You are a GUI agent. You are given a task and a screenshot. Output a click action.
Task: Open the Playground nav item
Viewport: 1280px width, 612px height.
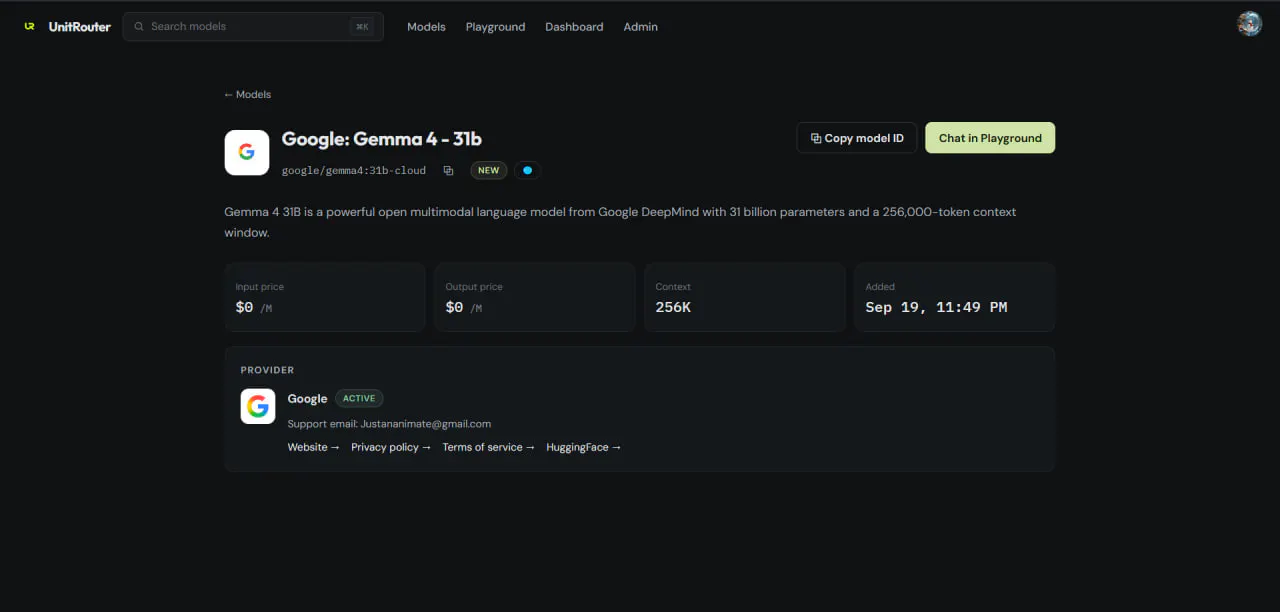(x=495, y=27)
